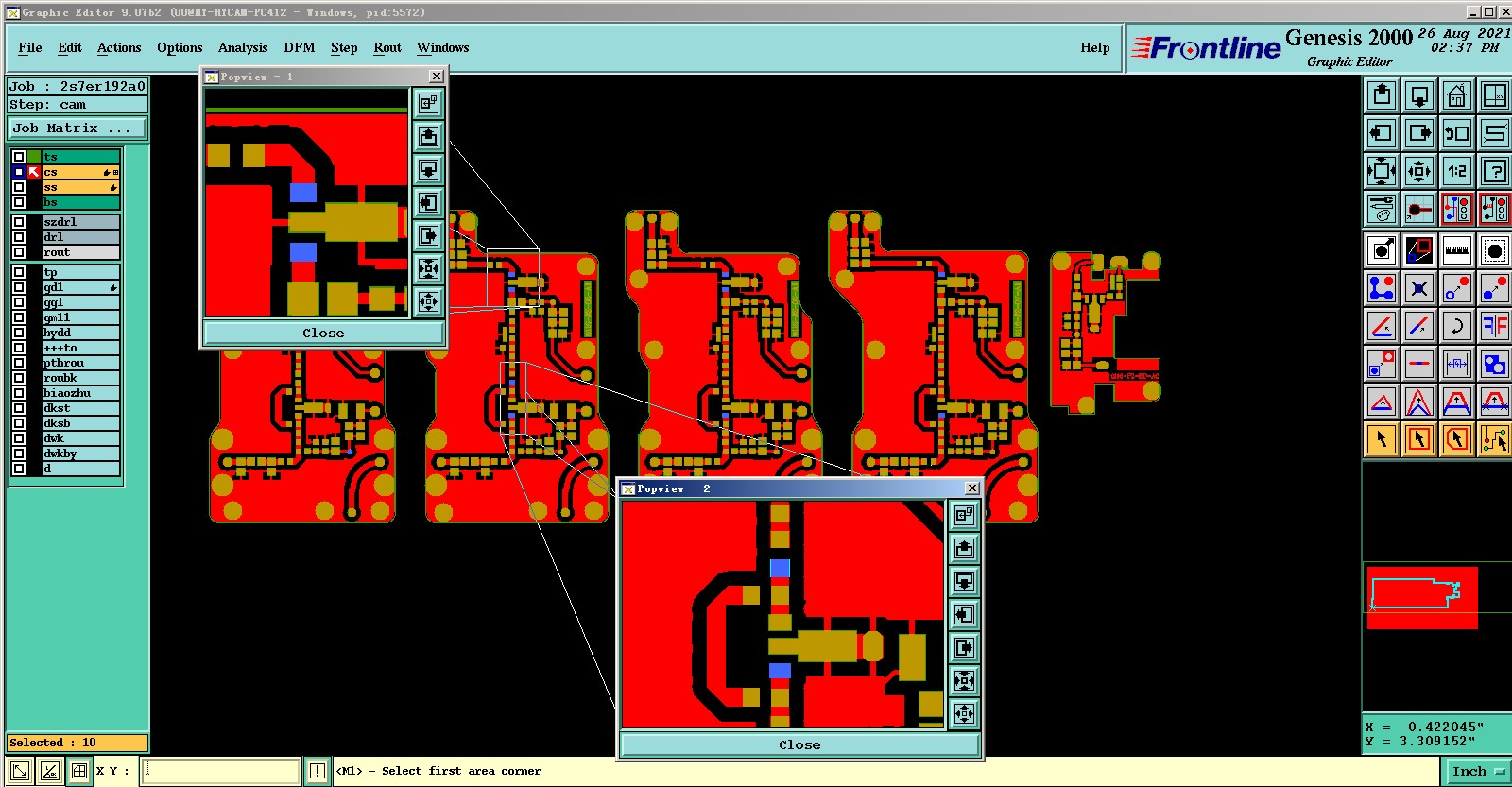Click the rotate arrow edit icon
1512x787 pixels.
point(1457,326)
